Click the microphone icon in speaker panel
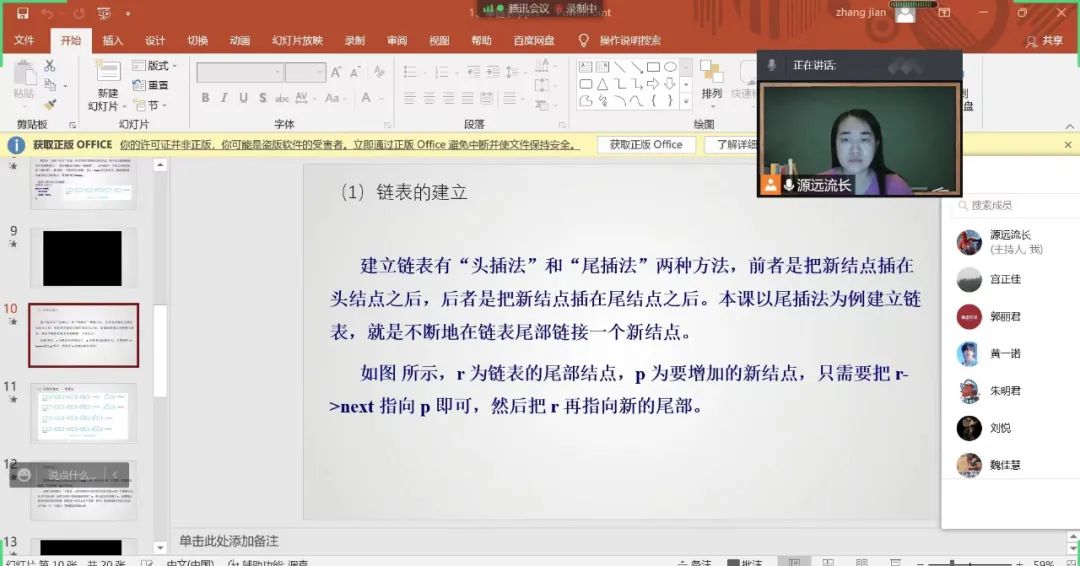The image size is (1080, 566). (x=771, y=65)
